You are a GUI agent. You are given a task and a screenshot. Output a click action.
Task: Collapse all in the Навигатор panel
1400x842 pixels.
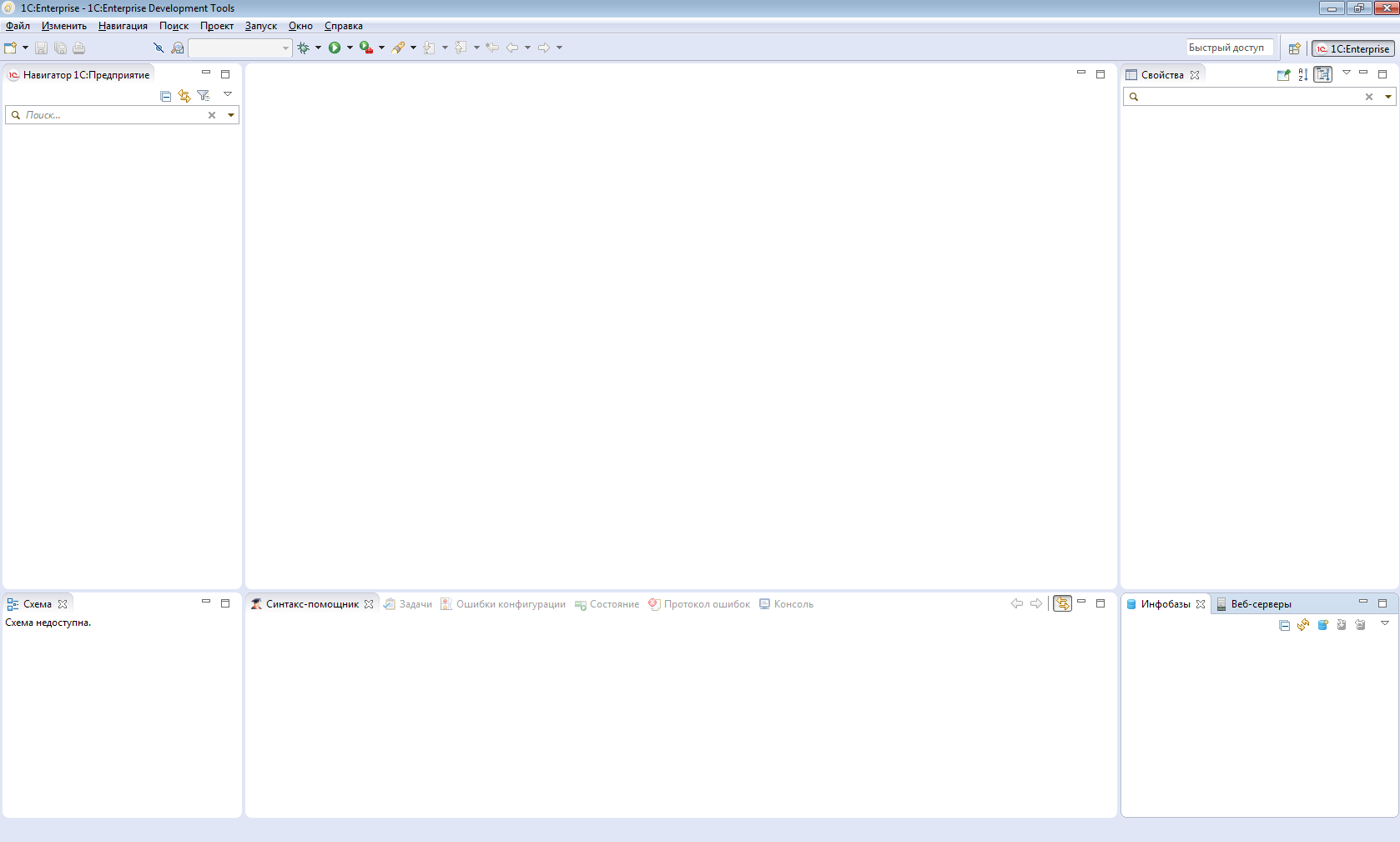(x=165, y=96)
